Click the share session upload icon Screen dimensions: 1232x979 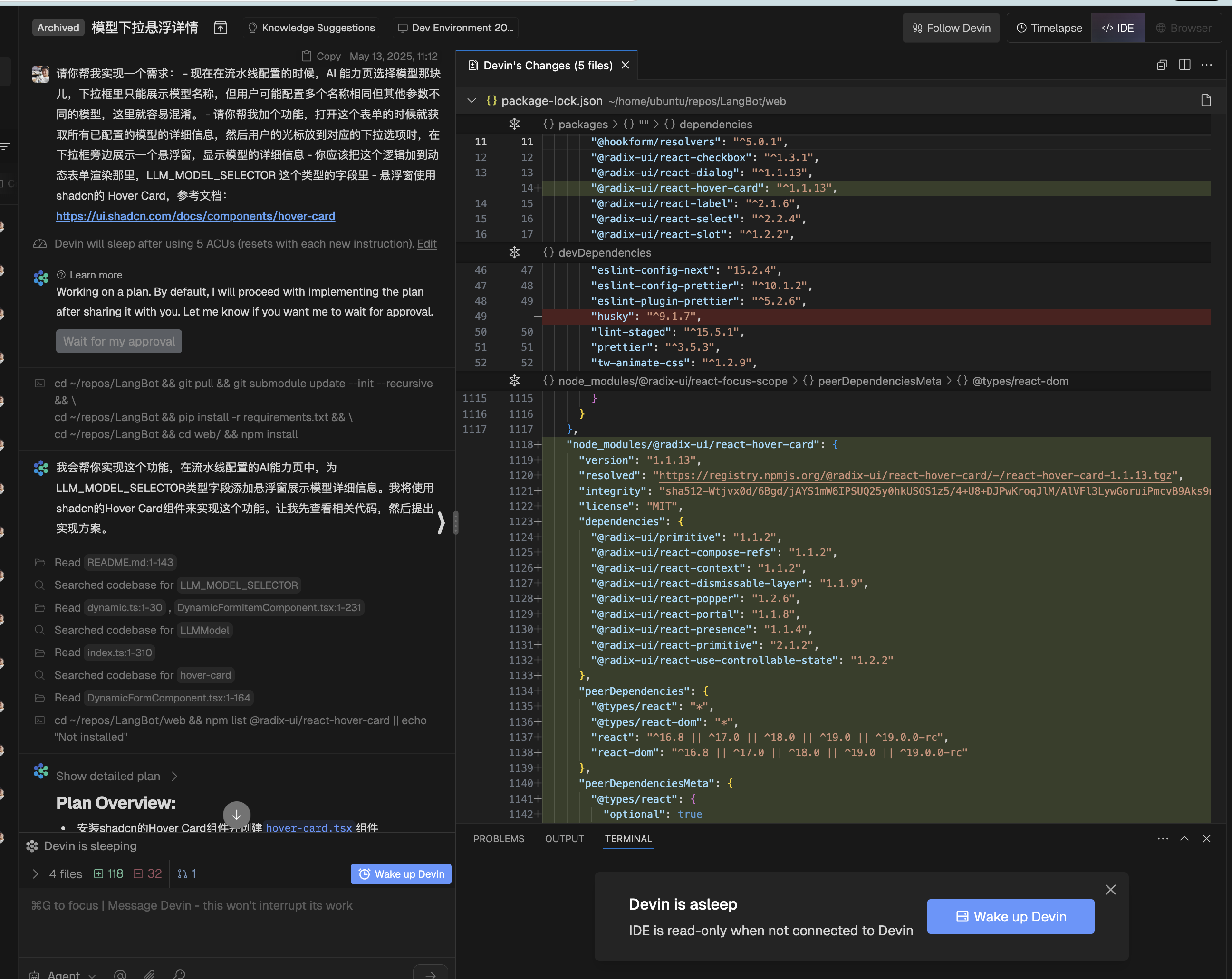coord(221,28)
